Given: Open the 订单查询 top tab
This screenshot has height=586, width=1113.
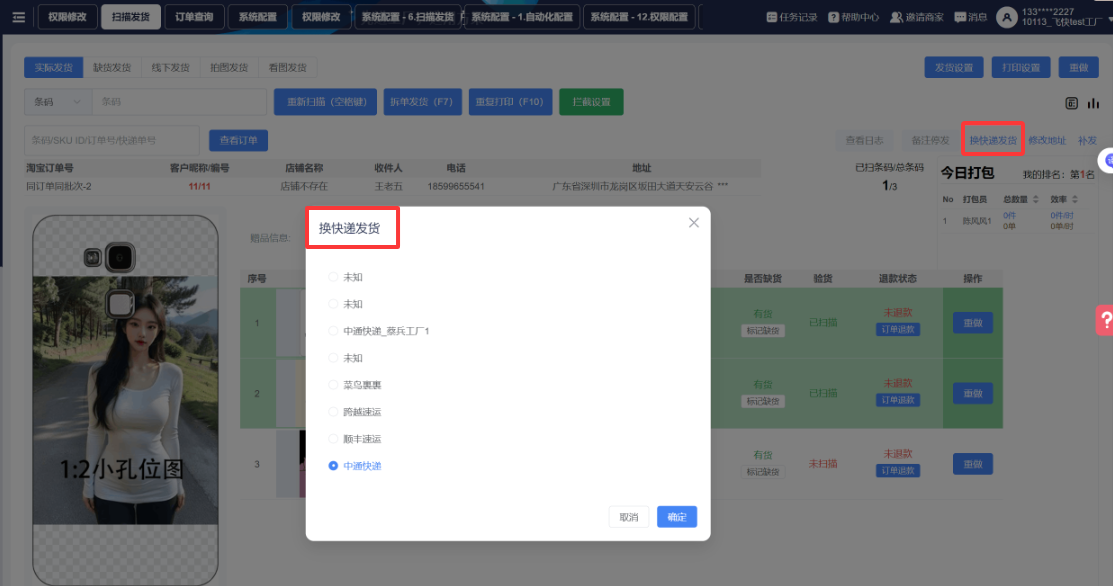Looking at the screenshot, I should pyautogui.click(x=194, y=17).
